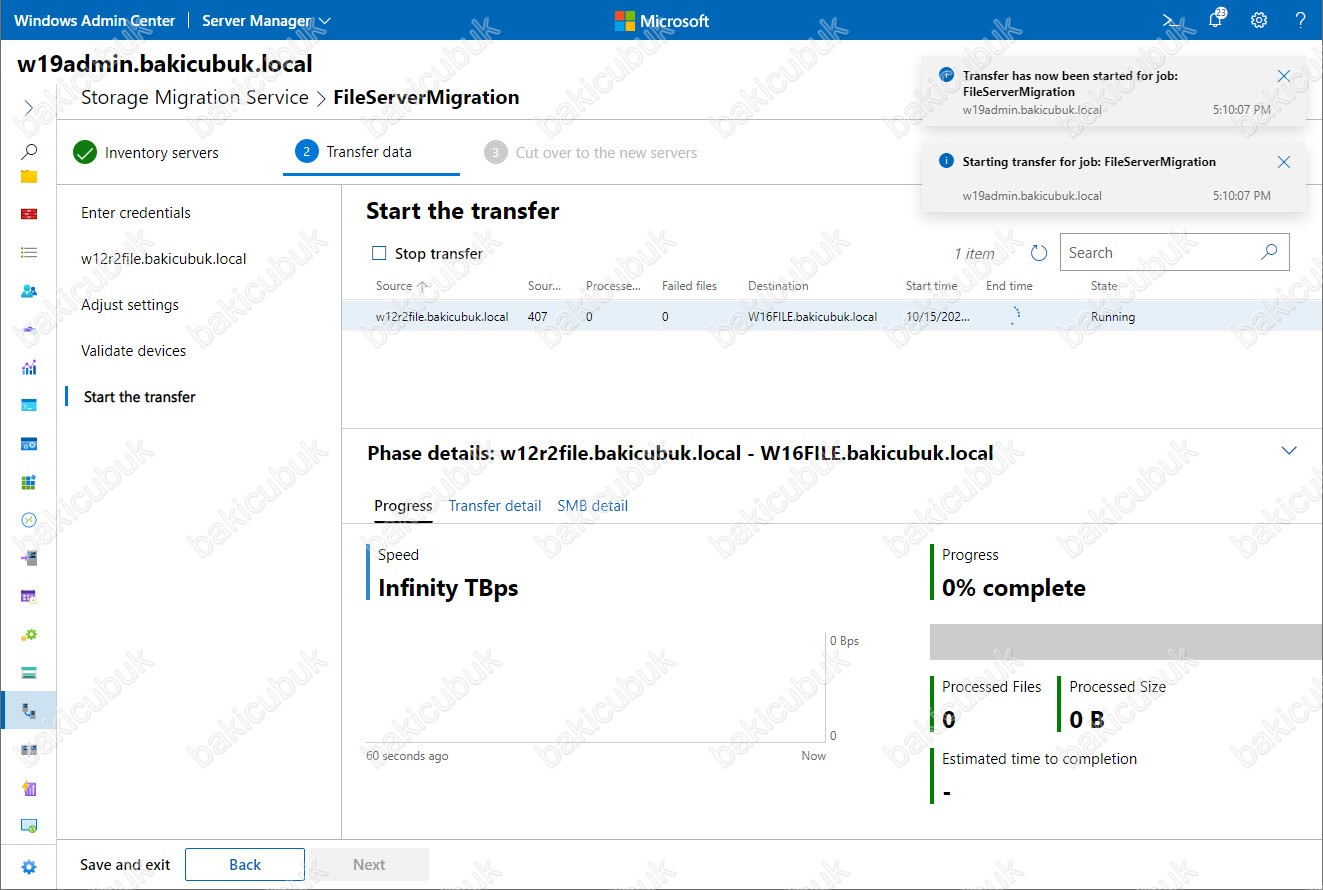The width and height of the screenshot is (1323, 890).
Task: Open the Storage teal drive icon
Action: click(29, 673)
